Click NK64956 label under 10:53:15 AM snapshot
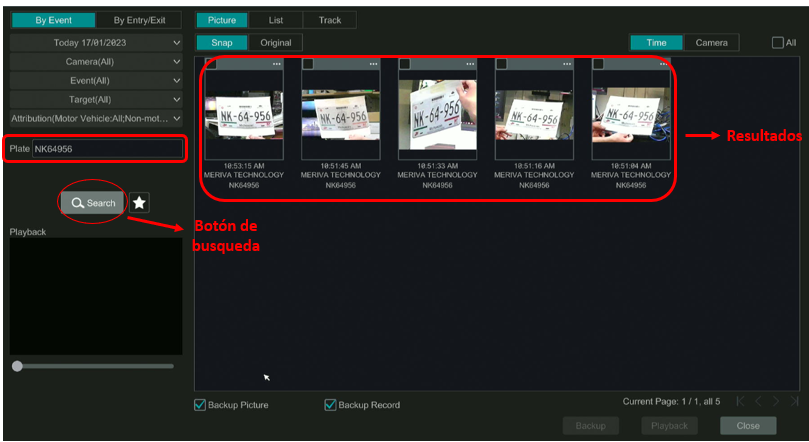The image size is (809, 442). click(244, 185)
